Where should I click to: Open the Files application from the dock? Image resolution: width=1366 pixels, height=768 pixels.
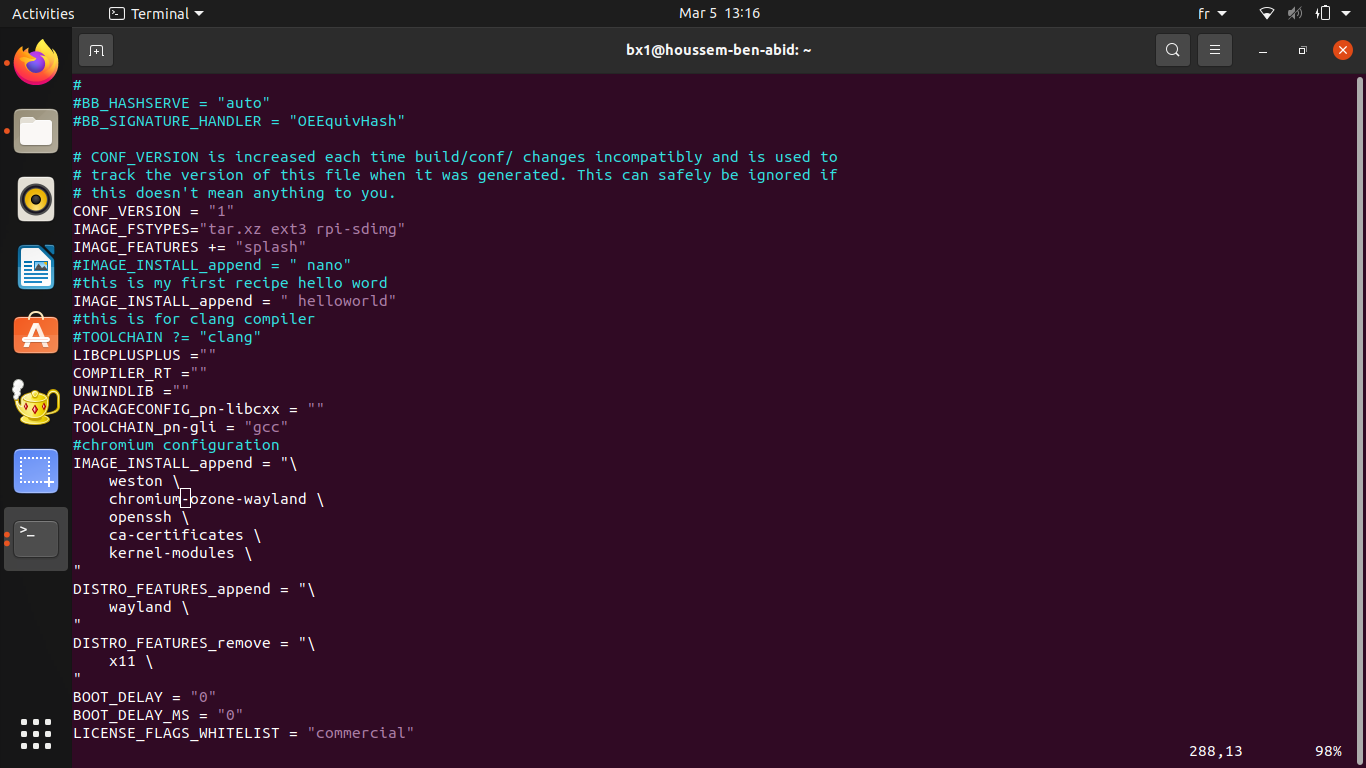(35, 131)
